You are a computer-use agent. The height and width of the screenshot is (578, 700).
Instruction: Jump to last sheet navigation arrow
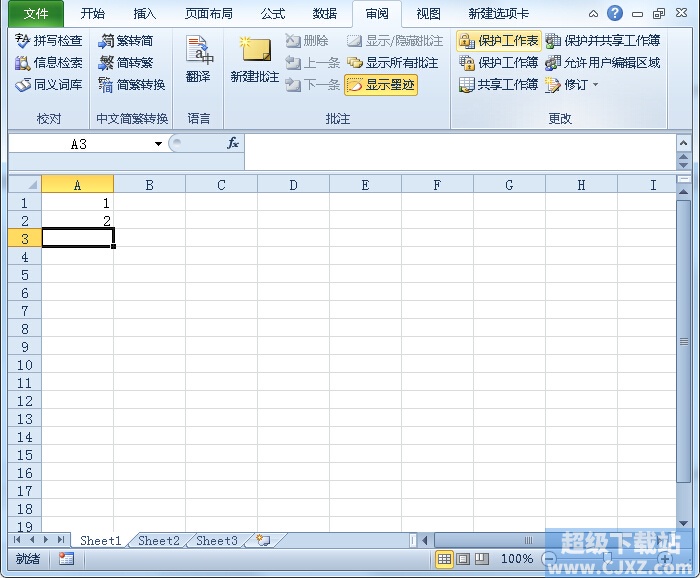pos(61,540)
